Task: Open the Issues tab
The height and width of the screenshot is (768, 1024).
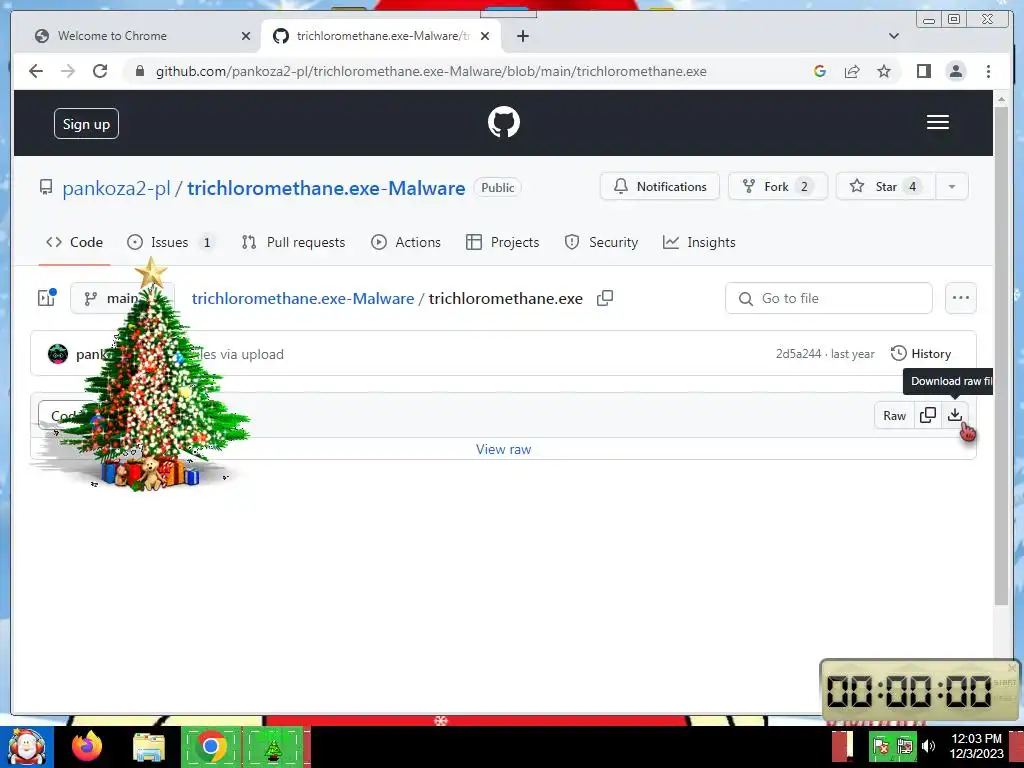Action: click(170, 242)
